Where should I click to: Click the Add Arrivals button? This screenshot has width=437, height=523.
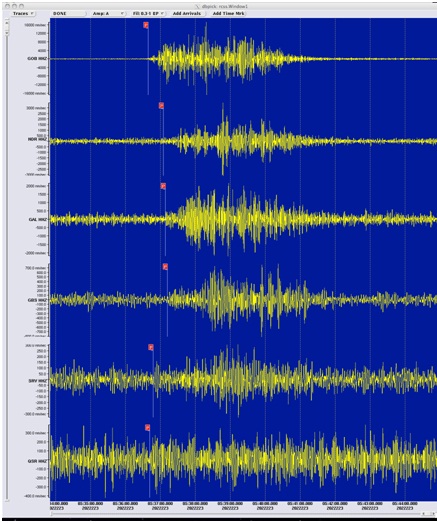pos(187,13)
